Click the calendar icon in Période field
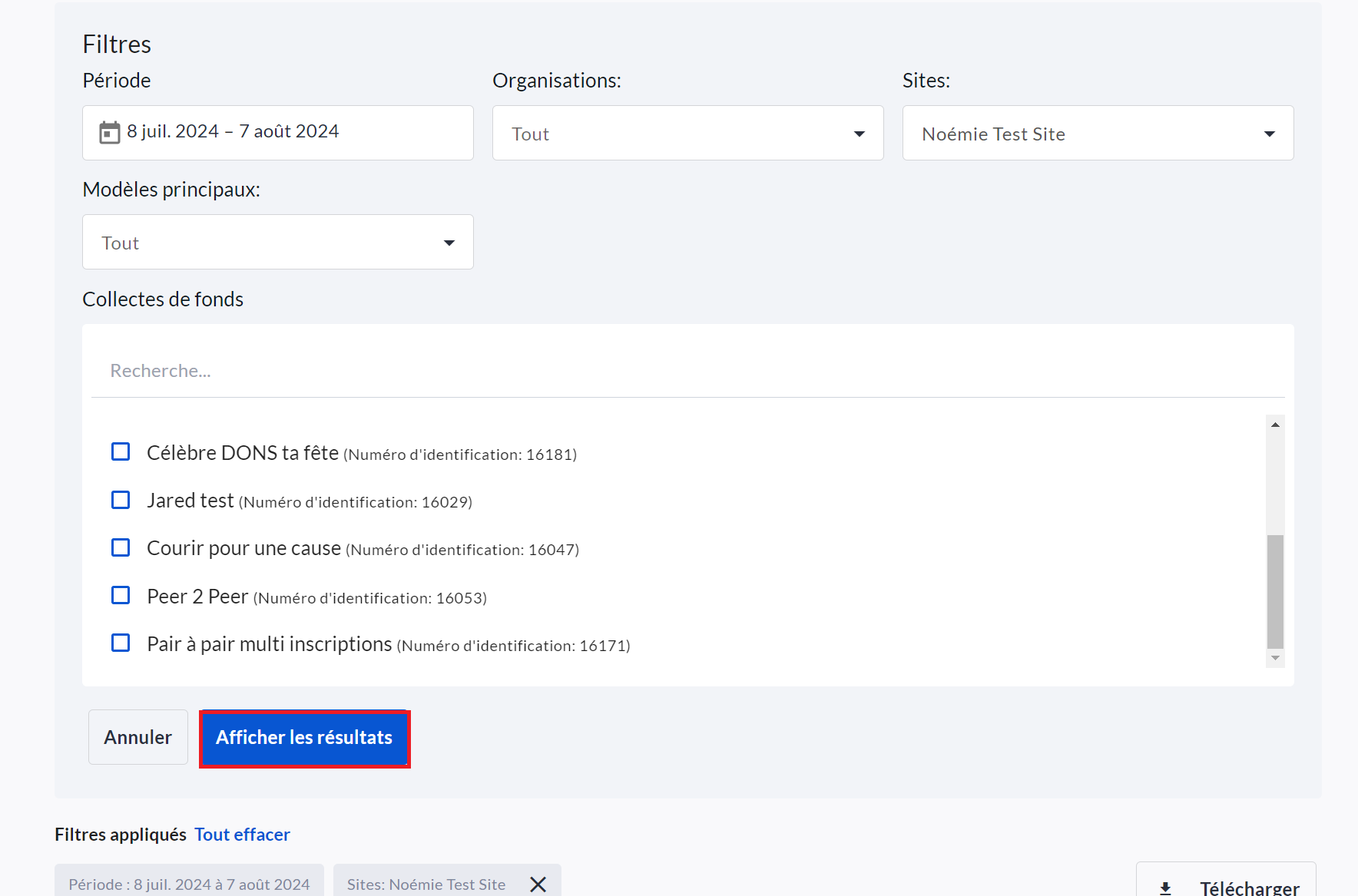 tap(110, 133)
